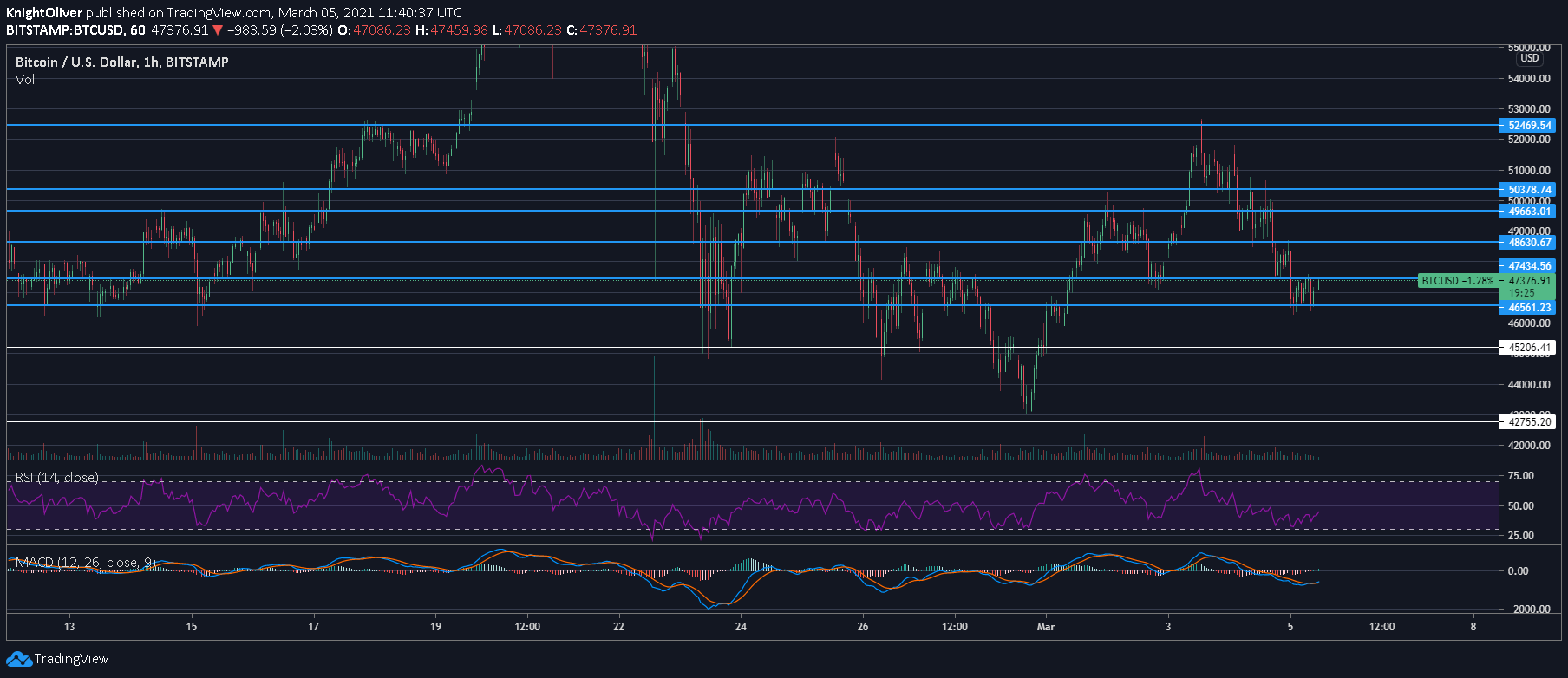Click the 48630.67 price level label

(x=1527, y=243)
